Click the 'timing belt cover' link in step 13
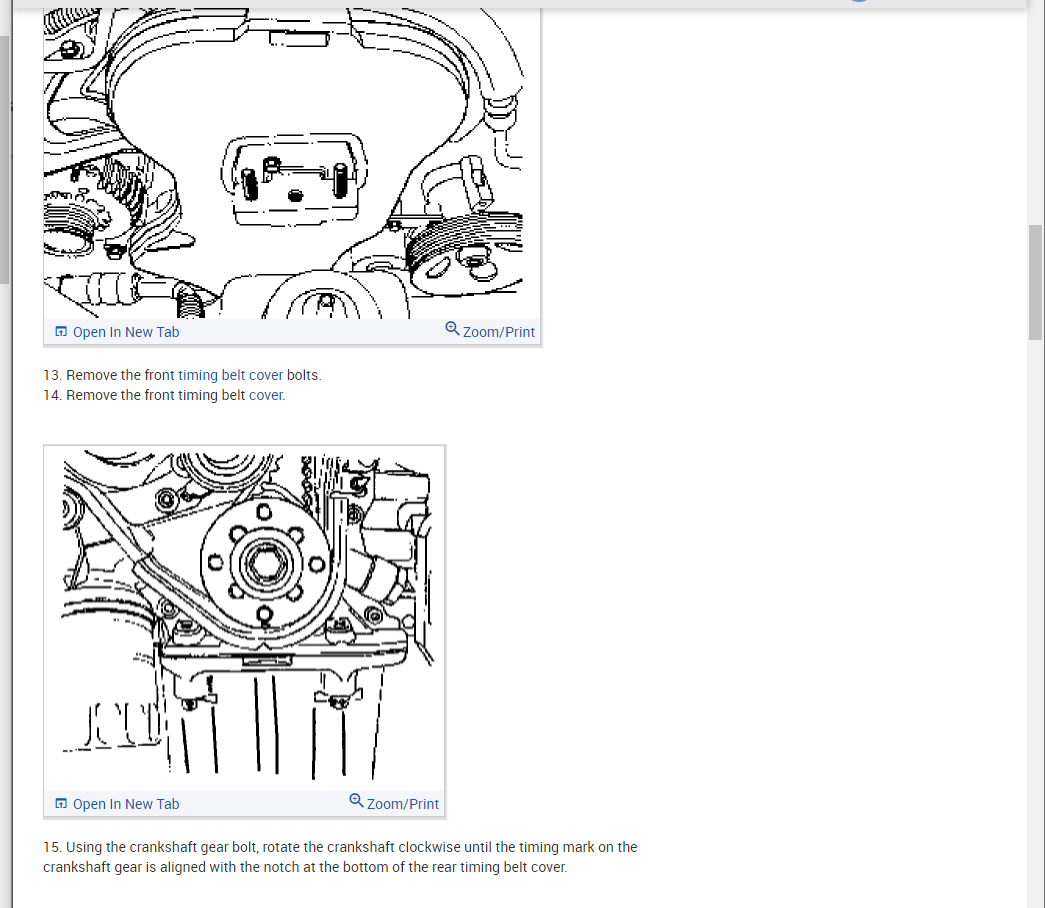The height and width of the screenshot is (908, 1045). 231,375
